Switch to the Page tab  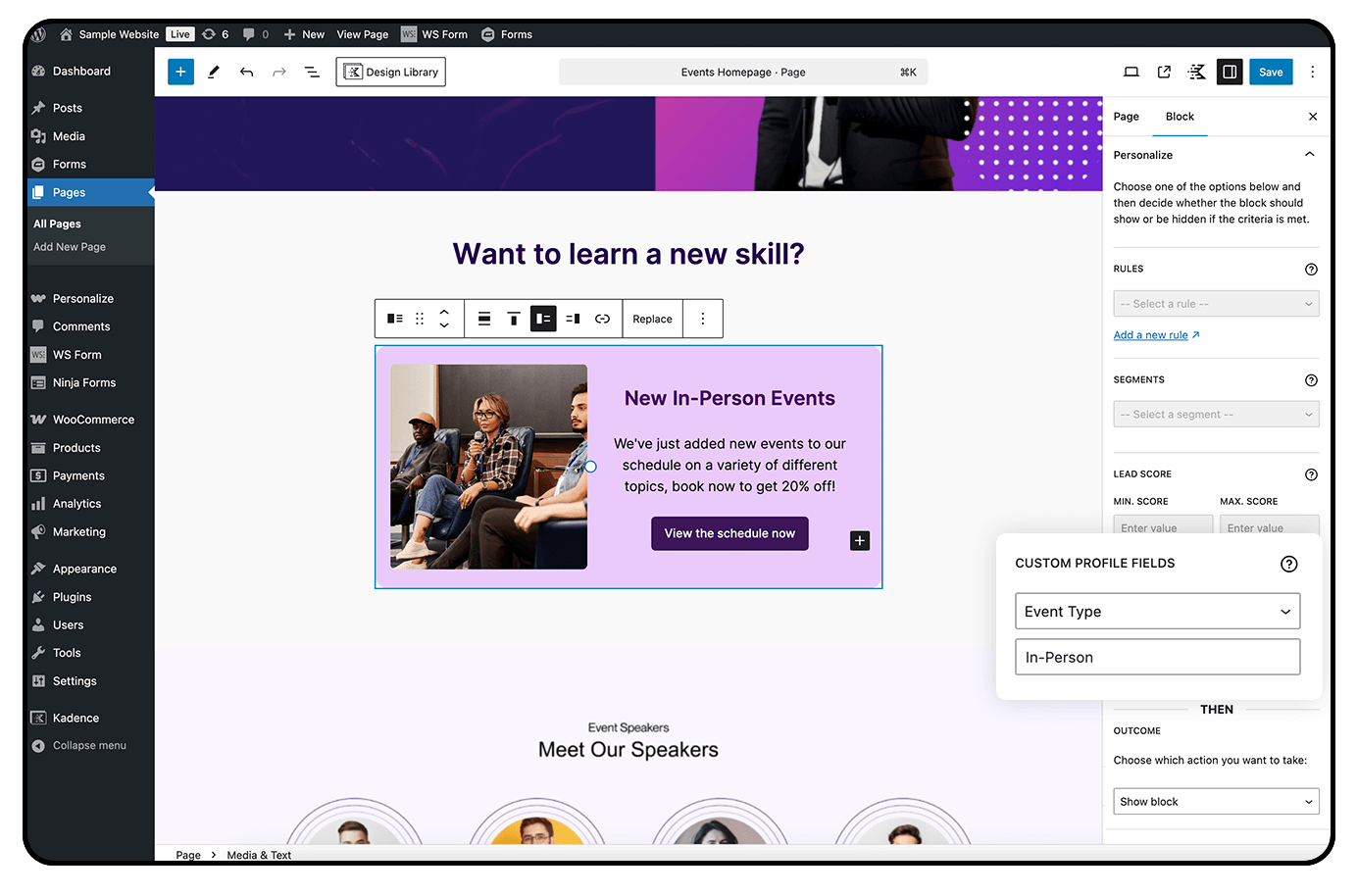coord(1126,116)
